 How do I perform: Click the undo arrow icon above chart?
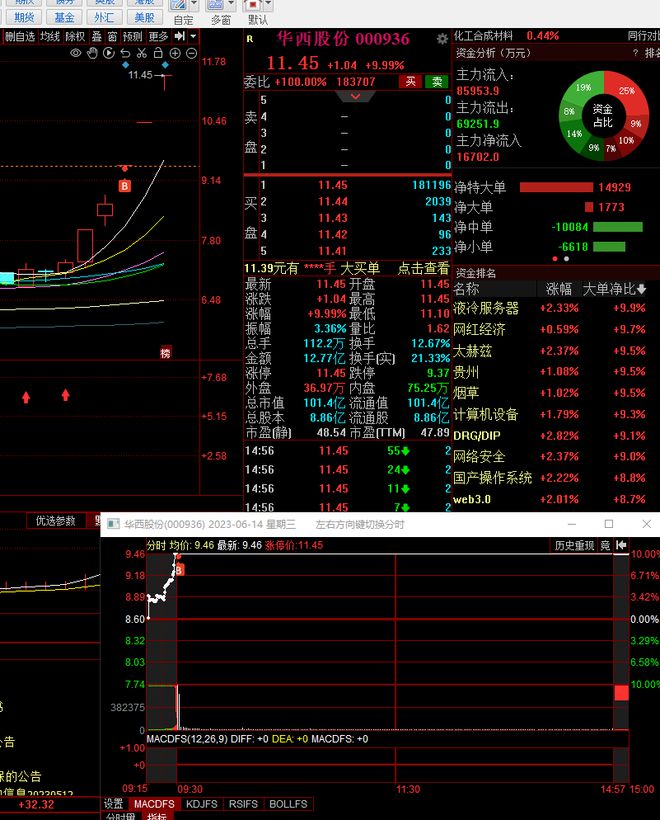coord(125,53)
